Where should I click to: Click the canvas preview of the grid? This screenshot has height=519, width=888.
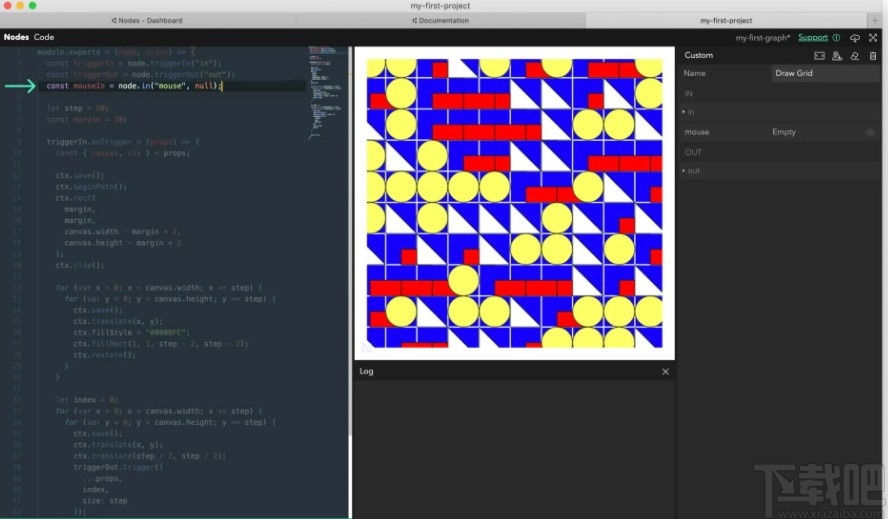click(514, 203)
